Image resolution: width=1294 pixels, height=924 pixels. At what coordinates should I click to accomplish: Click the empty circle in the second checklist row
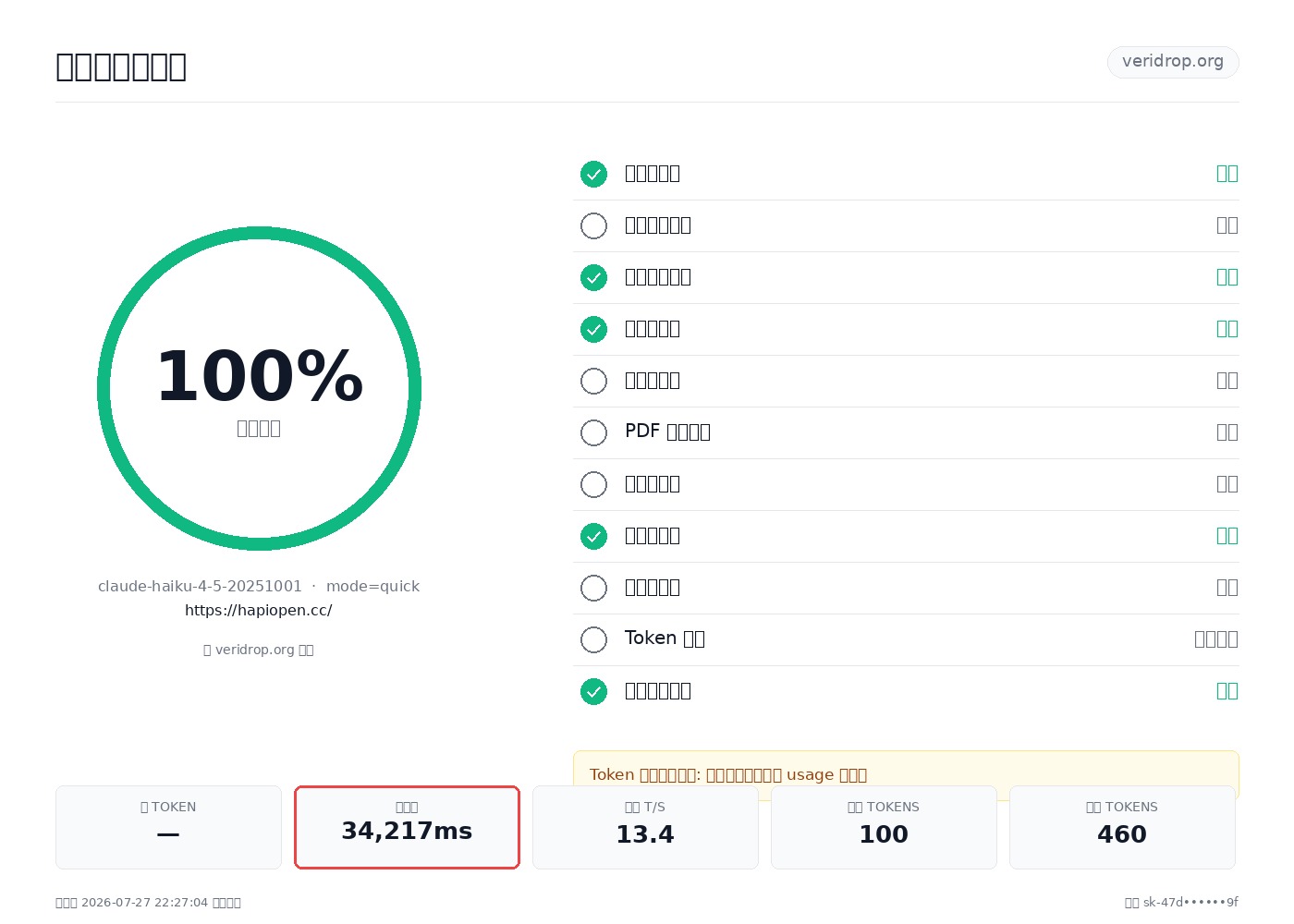(x=593, y=225)
